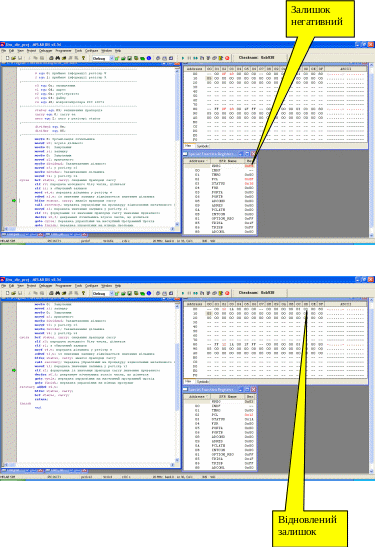
Task: Click New File icon in lower MPLAB toolbar
Action: click(x=8, y=293)
